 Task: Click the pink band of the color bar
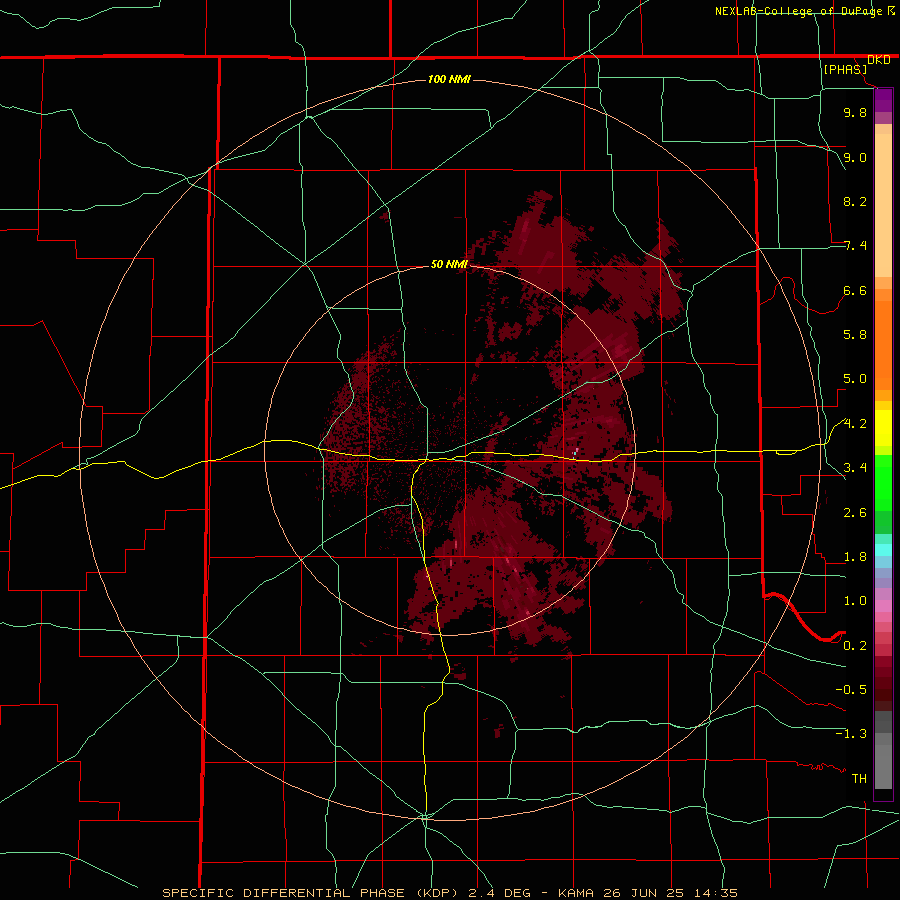(883, 606)
